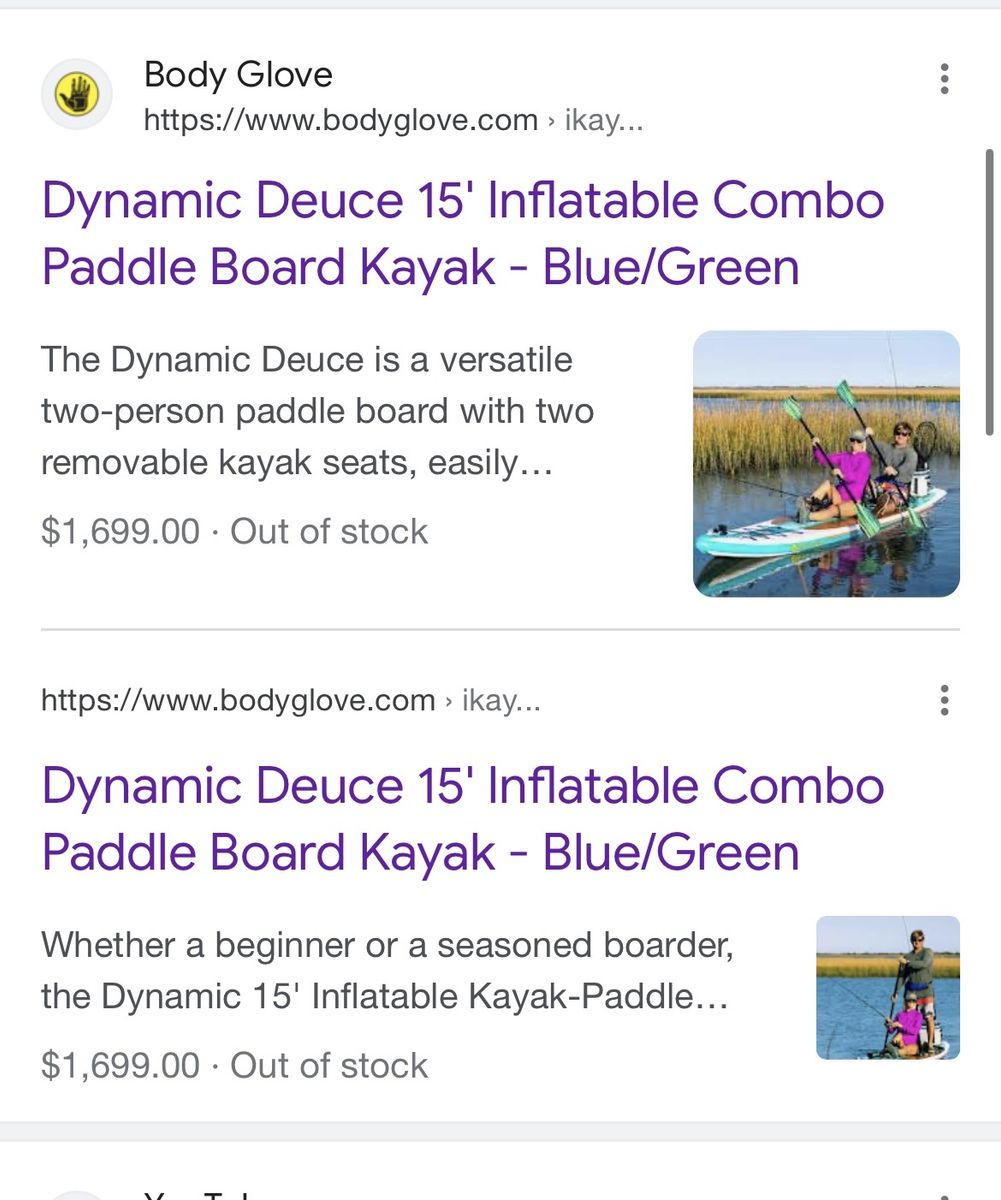
Task: Open thumbnail of standing paddle boarder
Action: tap(888, 988)
